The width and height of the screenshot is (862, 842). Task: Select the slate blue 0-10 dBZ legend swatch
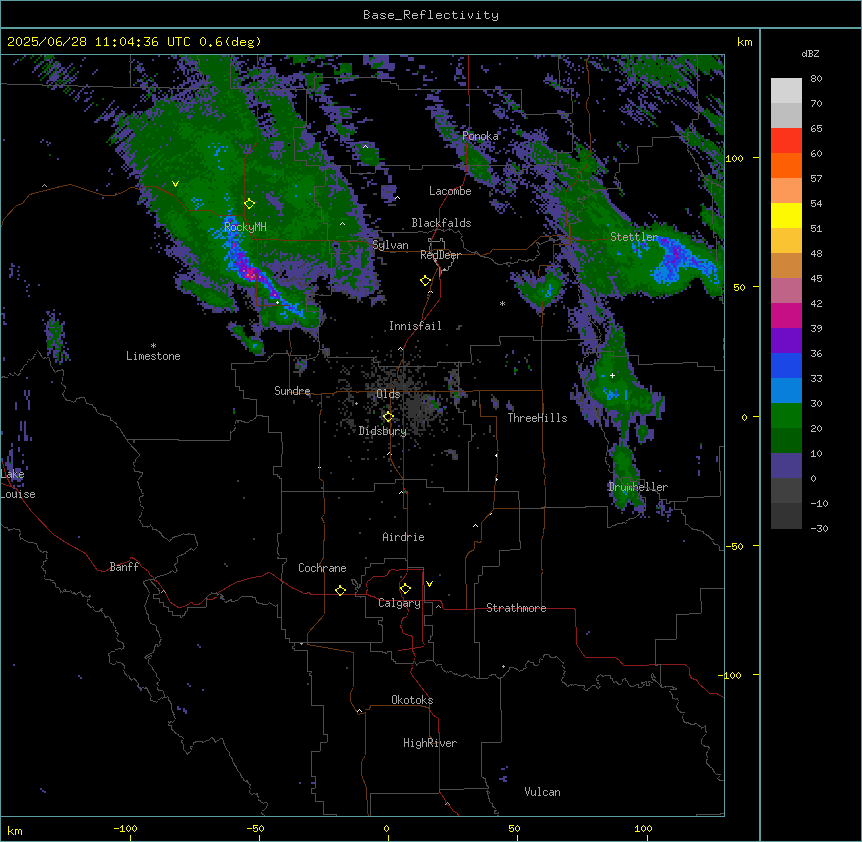click(786, 466)
